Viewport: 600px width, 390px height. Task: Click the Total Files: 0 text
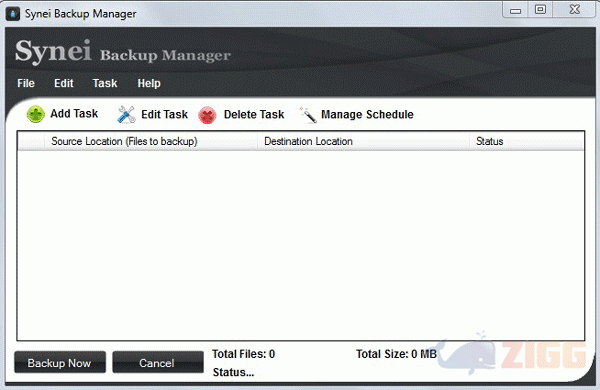[243, 354]
